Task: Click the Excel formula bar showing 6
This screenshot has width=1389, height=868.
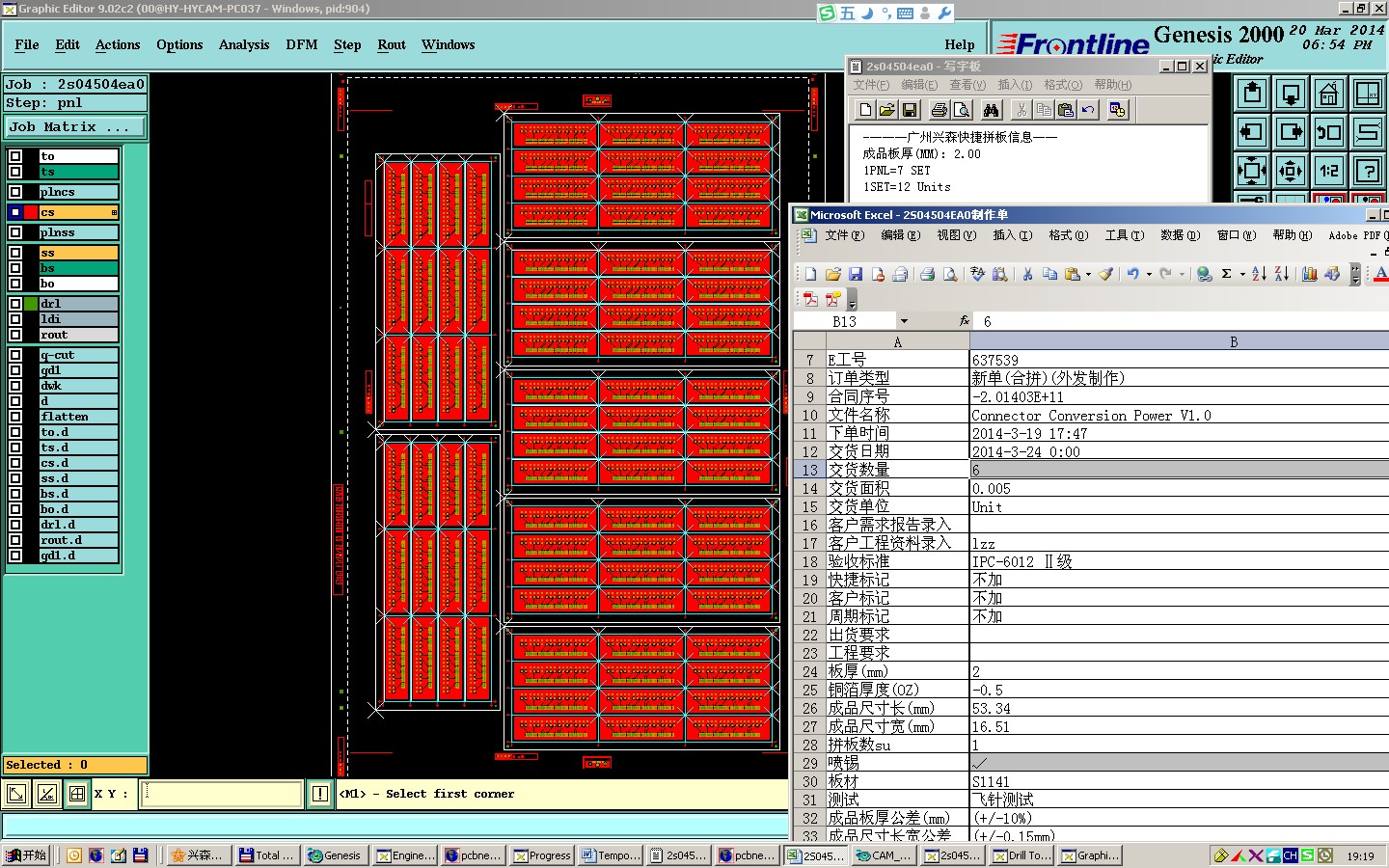Action: (x=1182, y=321)
